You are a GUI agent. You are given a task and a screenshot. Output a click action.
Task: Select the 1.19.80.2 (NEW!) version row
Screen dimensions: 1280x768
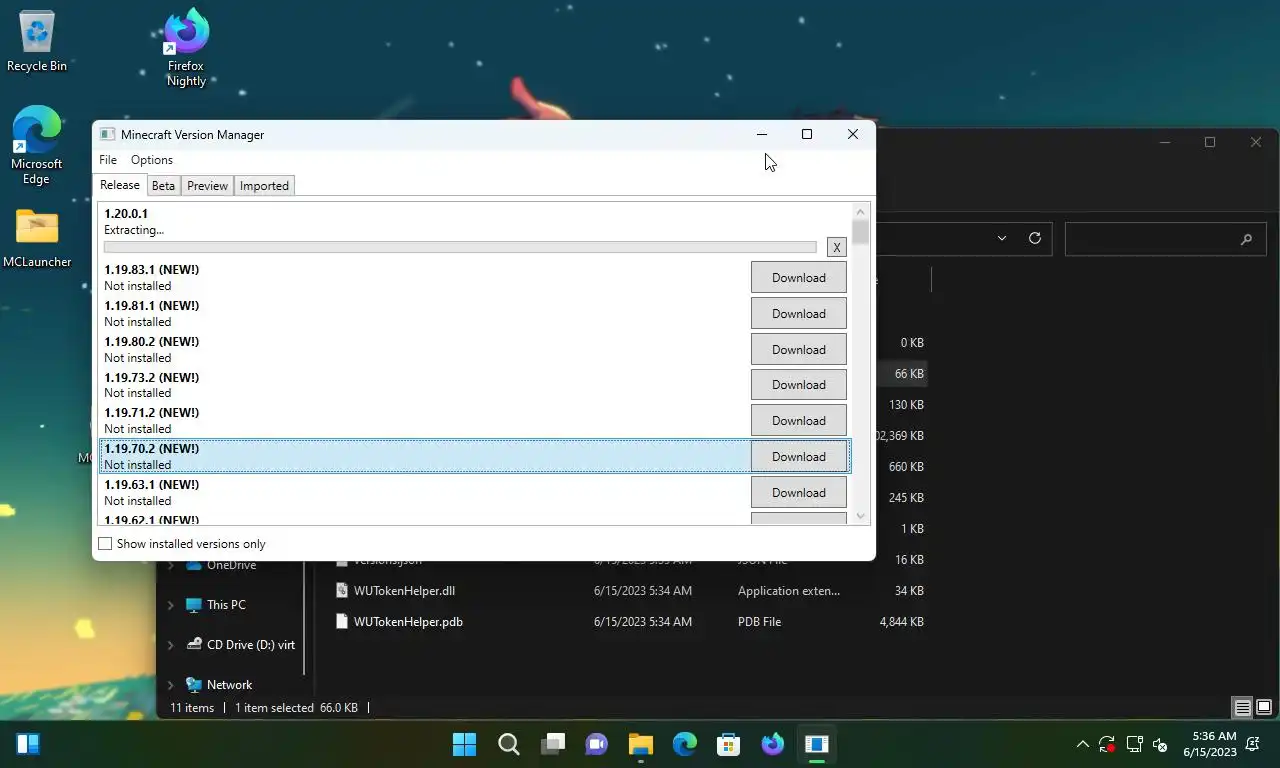coord(475,349)
